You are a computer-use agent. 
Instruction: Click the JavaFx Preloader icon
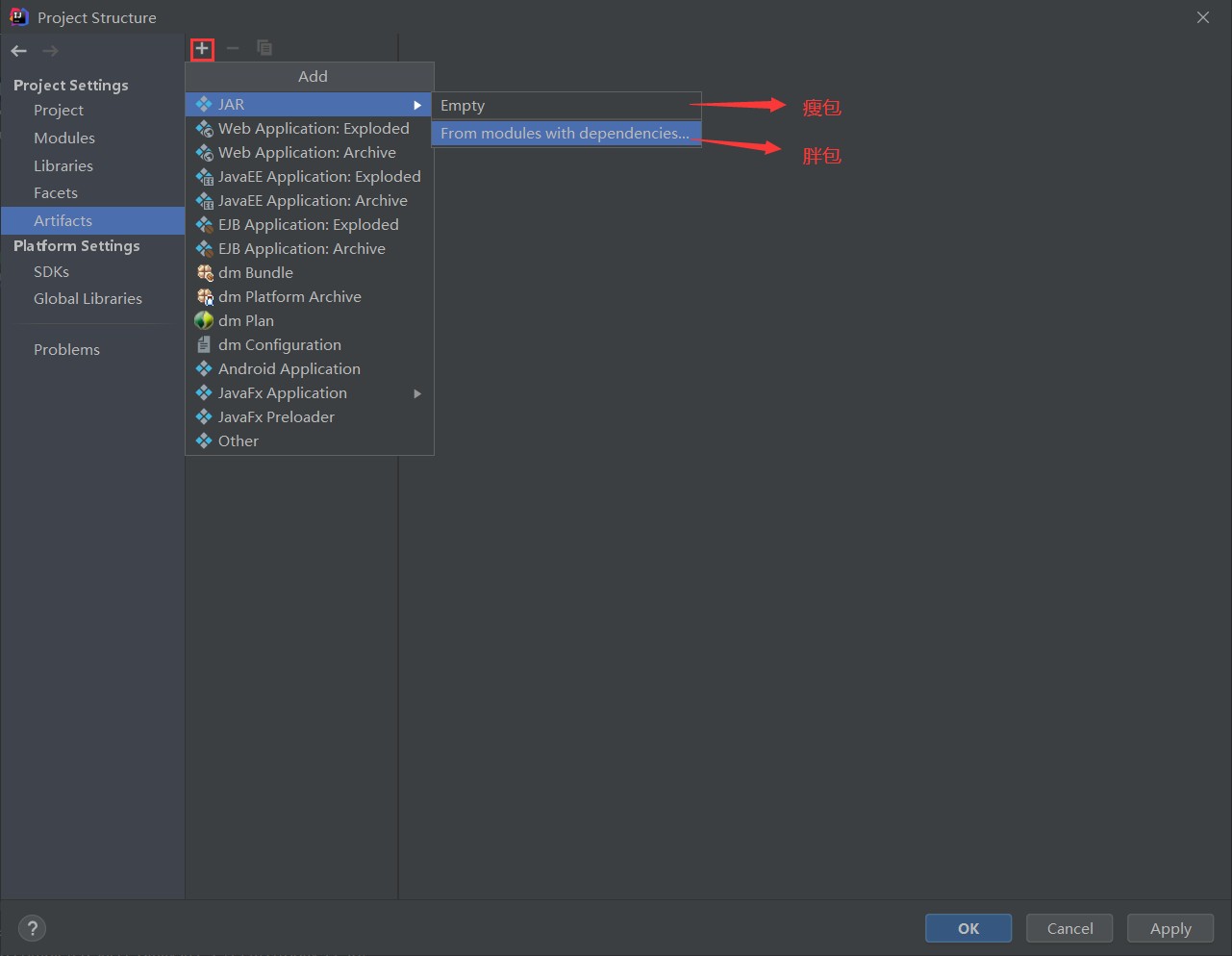pos(204,417)
